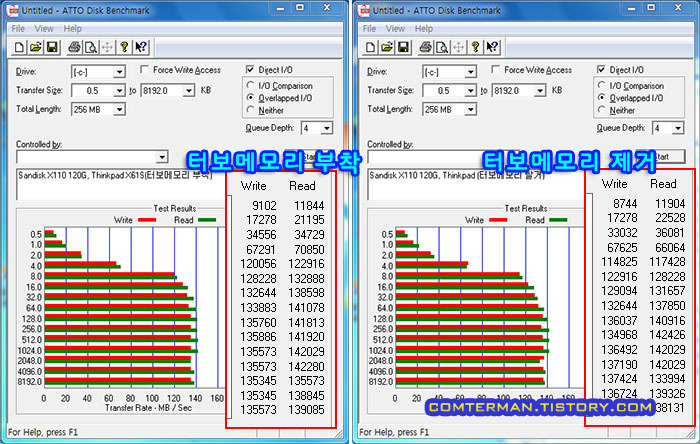The image size is (700, 444).
Task: Select Overlapped I/O radio in left window
Action: tap(250, 97)
